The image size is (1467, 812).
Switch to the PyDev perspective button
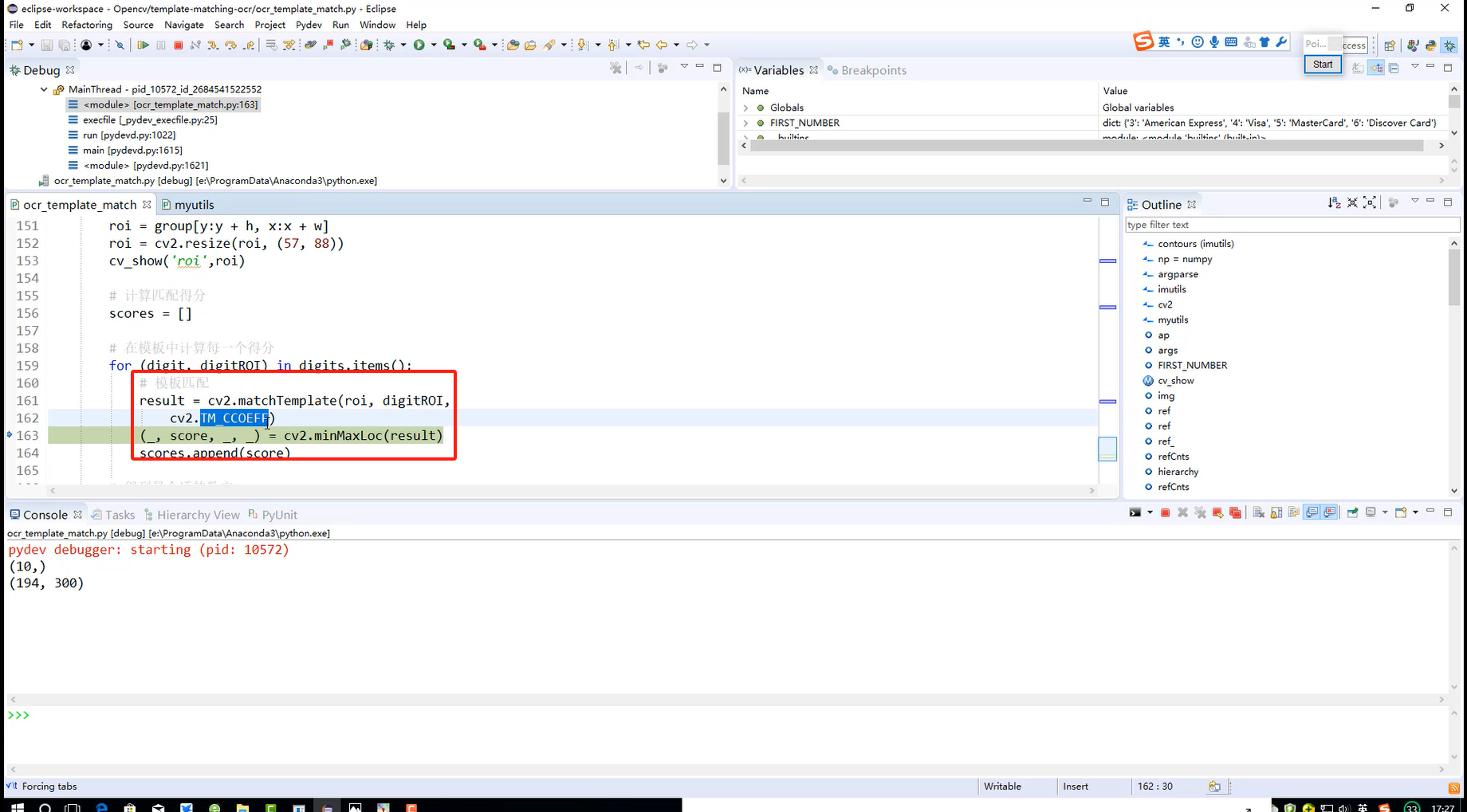1430,45
